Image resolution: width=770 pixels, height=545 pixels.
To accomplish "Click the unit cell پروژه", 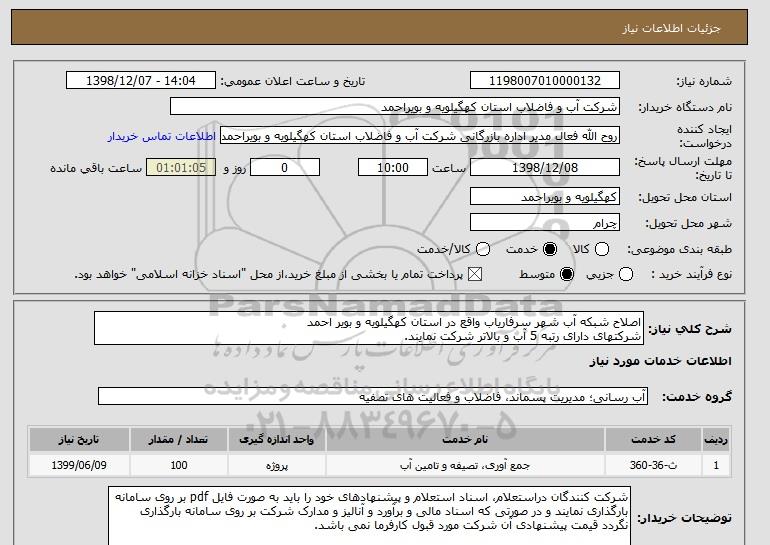I will coord(276,465).
